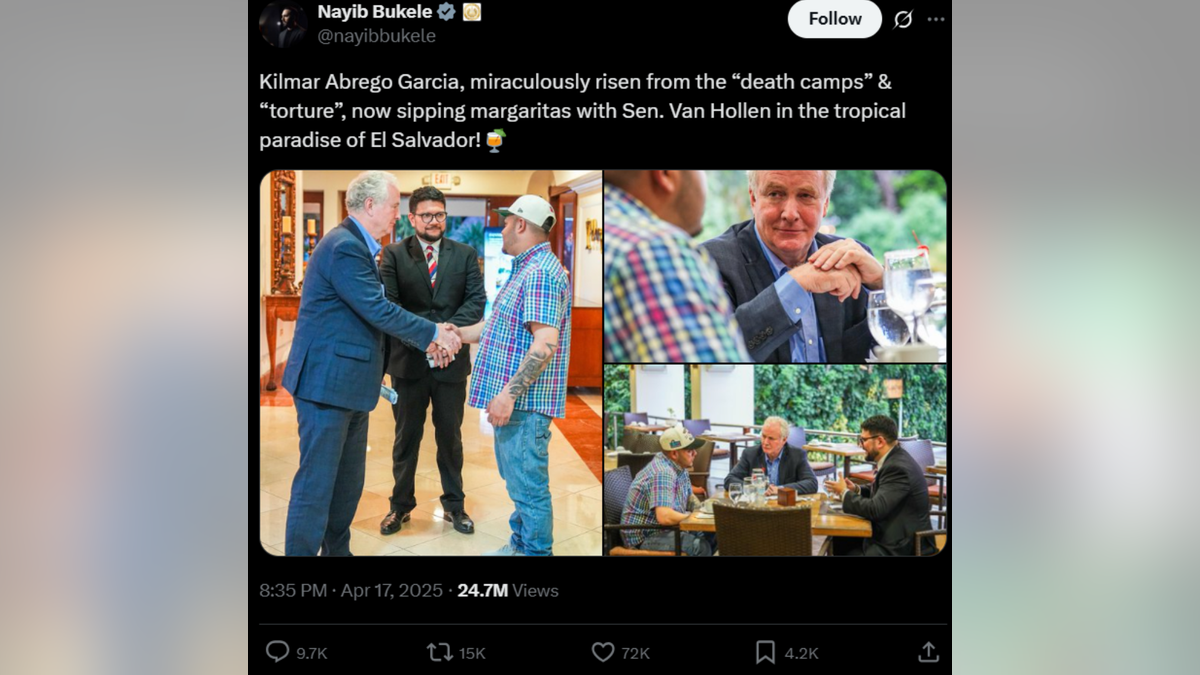Open the bottom-right restaurant table photo

click(775, 460)
